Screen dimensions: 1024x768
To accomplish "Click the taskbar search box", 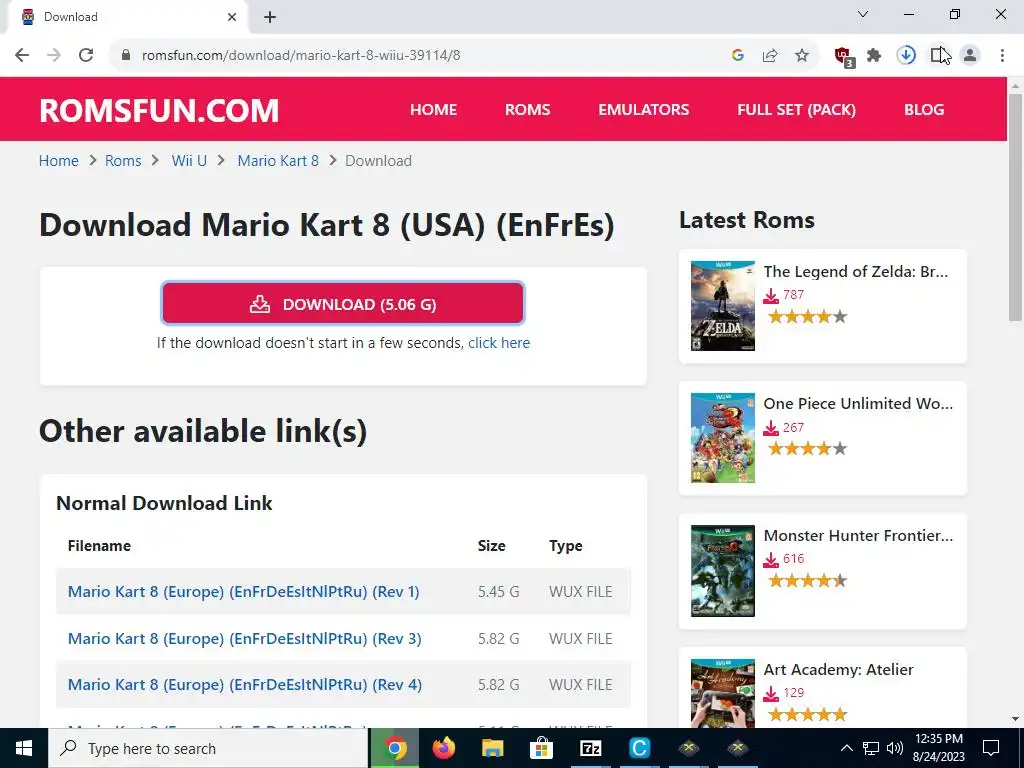I will click(x=208, y=748).
